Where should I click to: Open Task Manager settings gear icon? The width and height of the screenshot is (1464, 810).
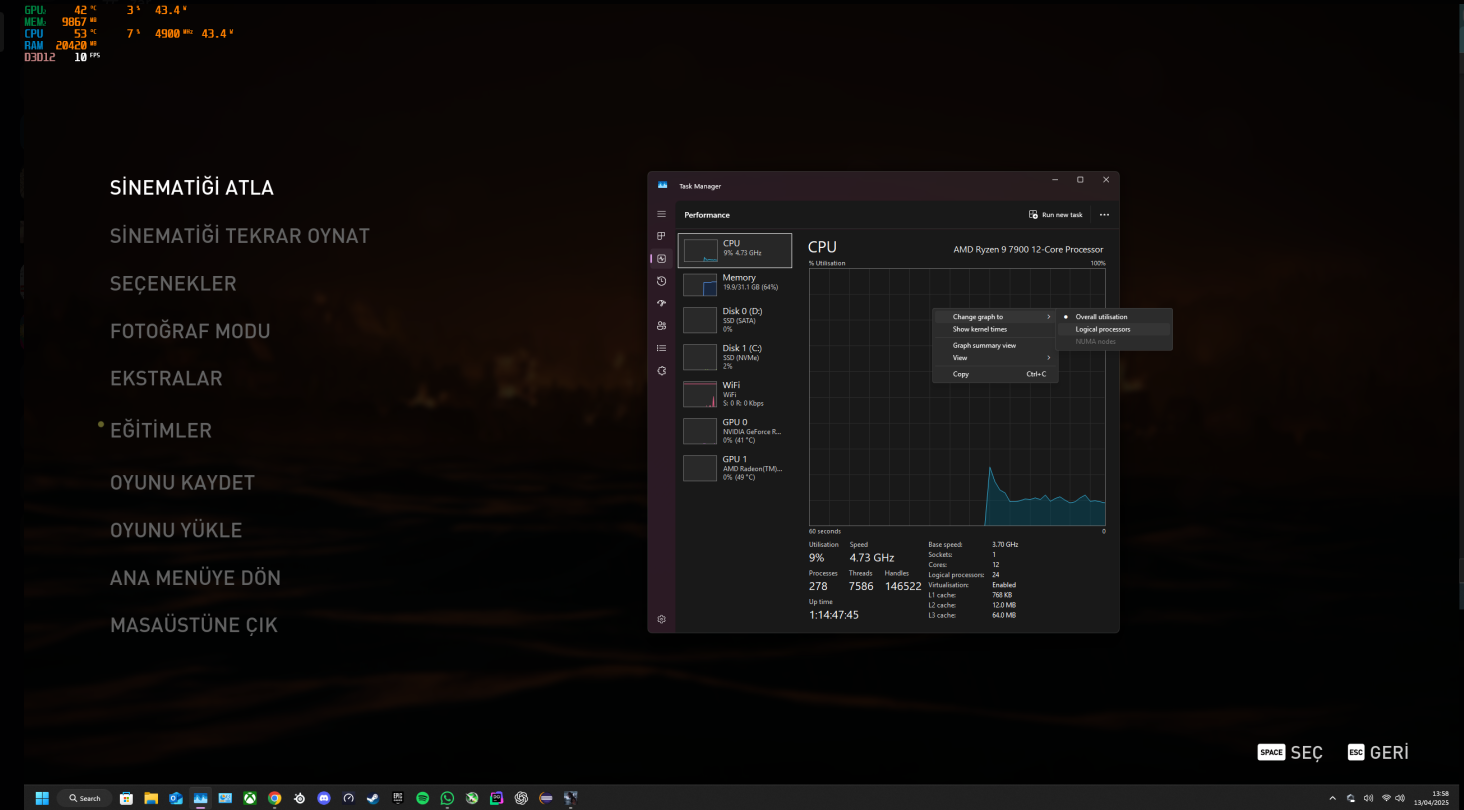pos(661,619)
